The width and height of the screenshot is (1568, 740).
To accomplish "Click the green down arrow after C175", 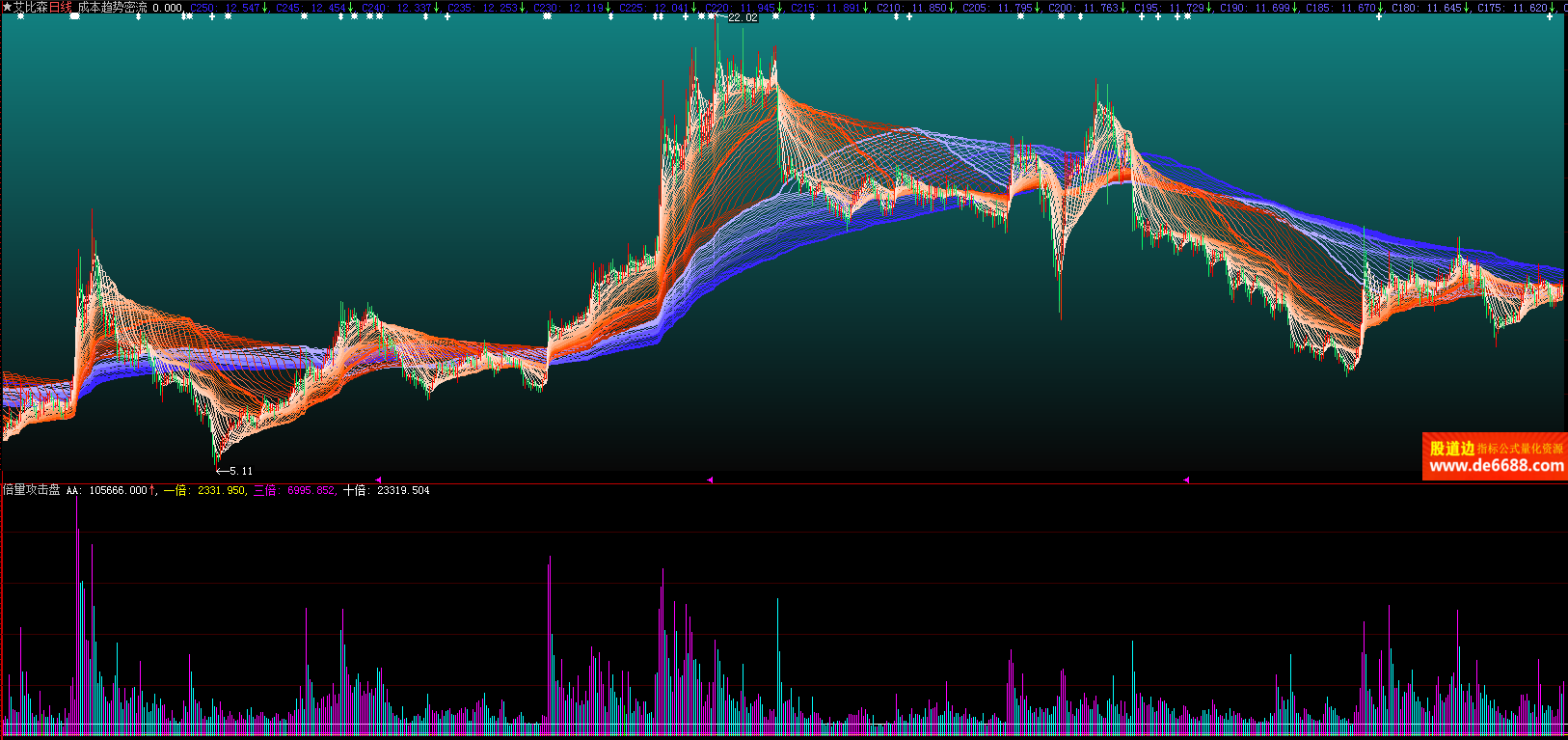I will point(1554,8).
